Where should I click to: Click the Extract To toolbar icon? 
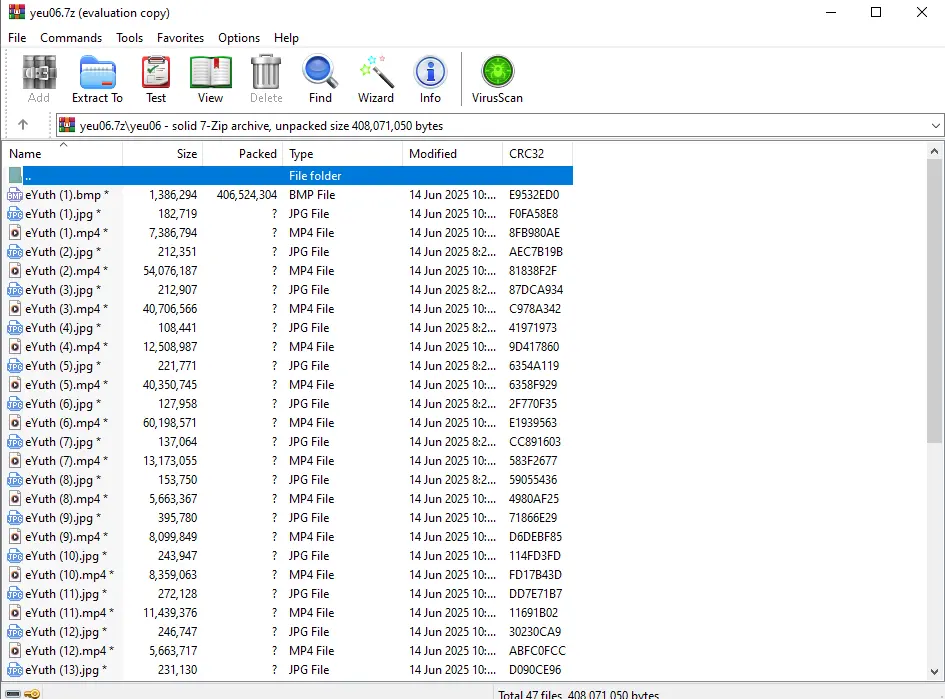click(x=97, y=80)
